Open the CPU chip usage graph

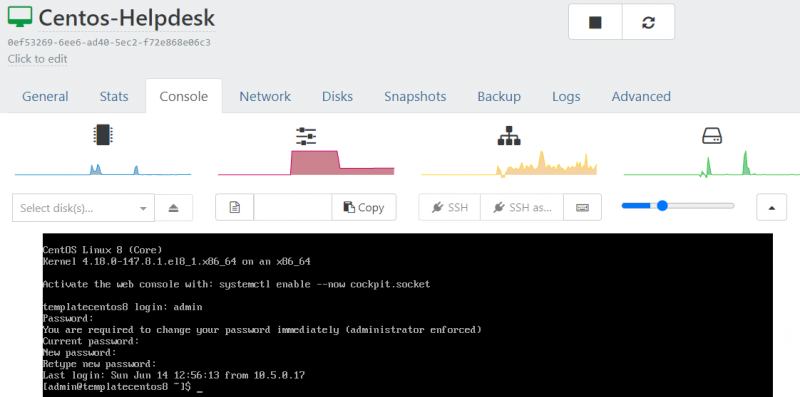pyautogui.click(x=103, y=135)
